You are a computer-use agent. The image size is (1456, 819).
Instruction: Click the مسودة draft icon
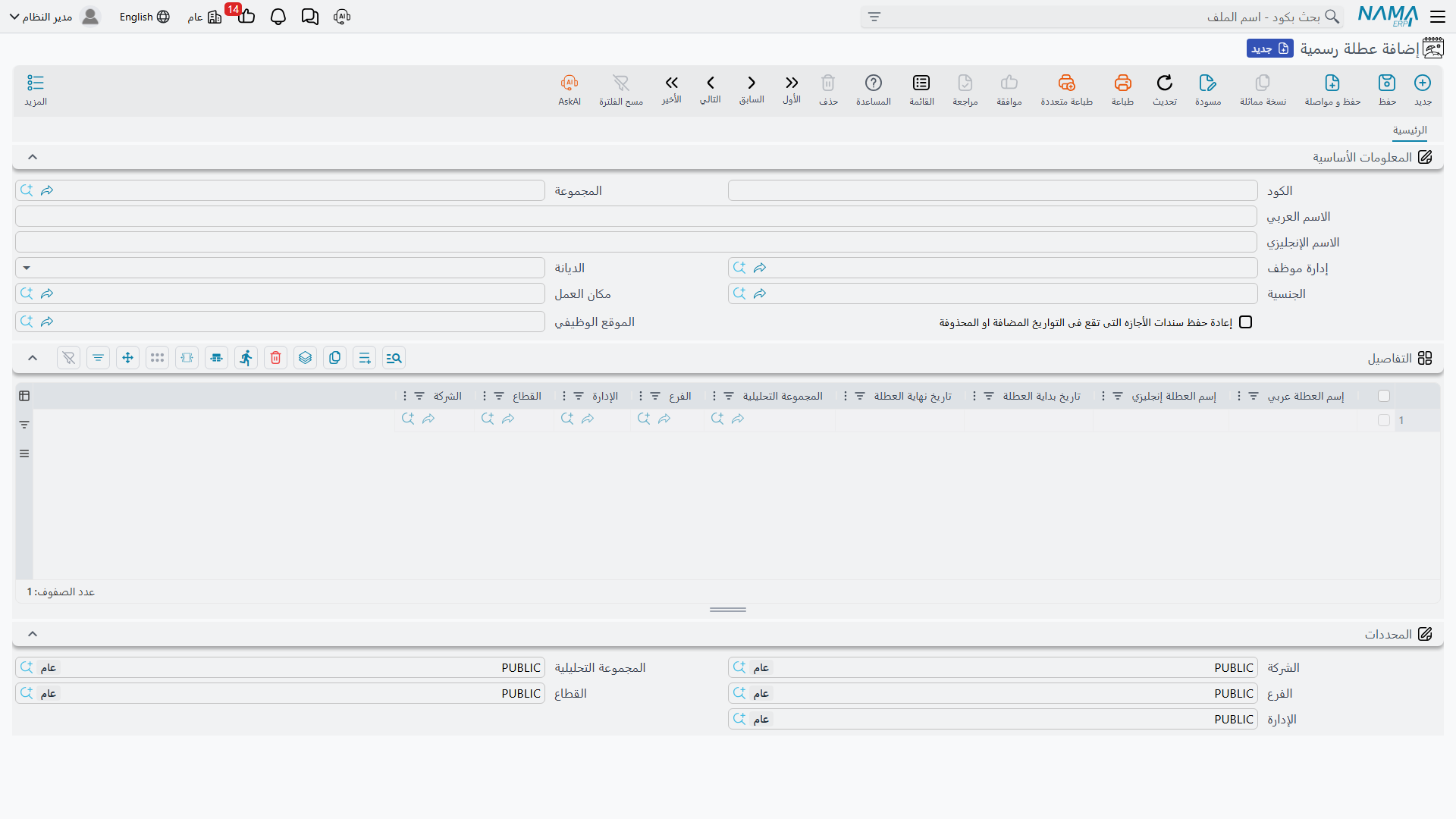1207,83
